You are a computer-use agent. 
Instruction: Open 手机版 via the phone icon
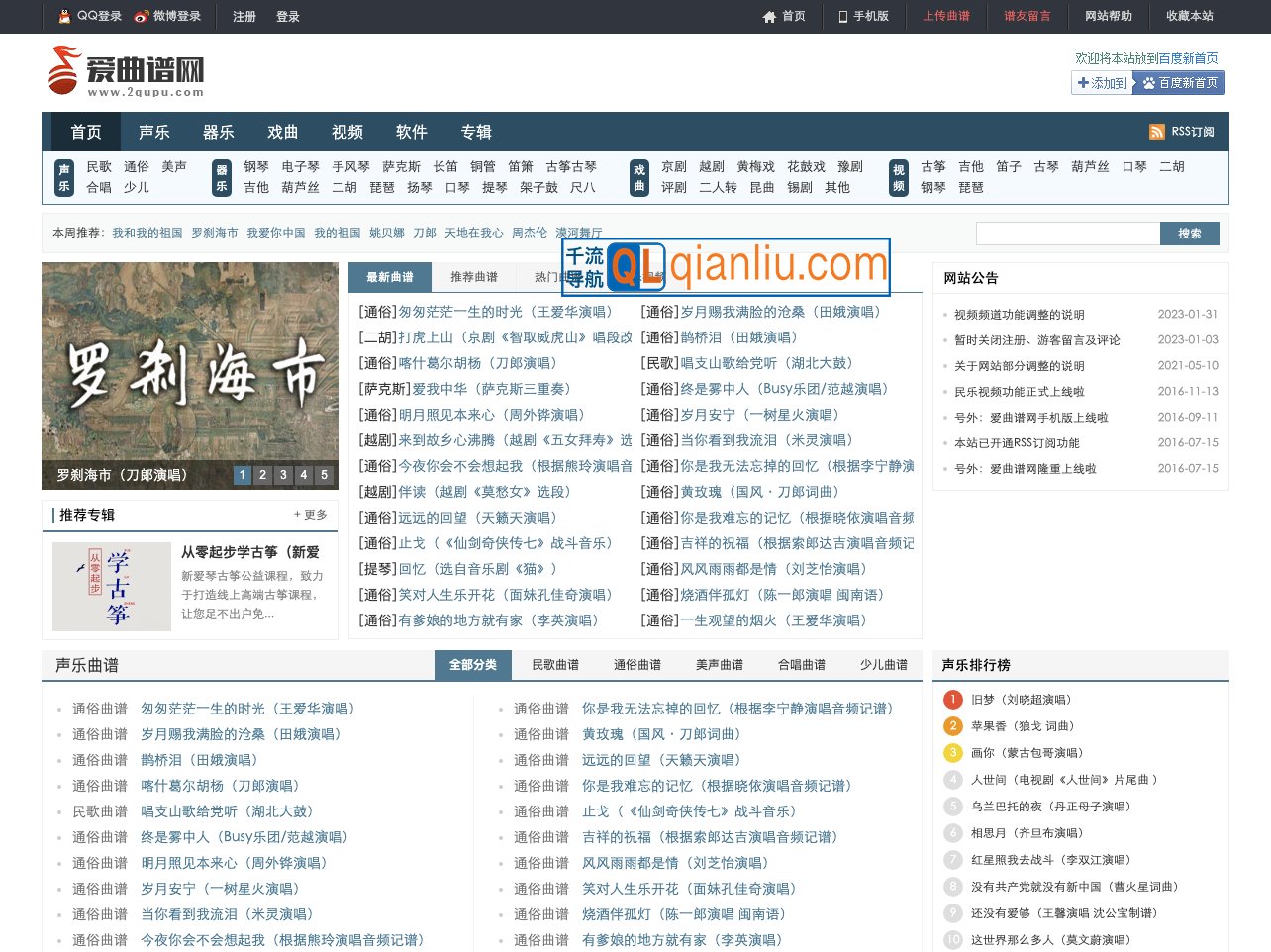843,17
